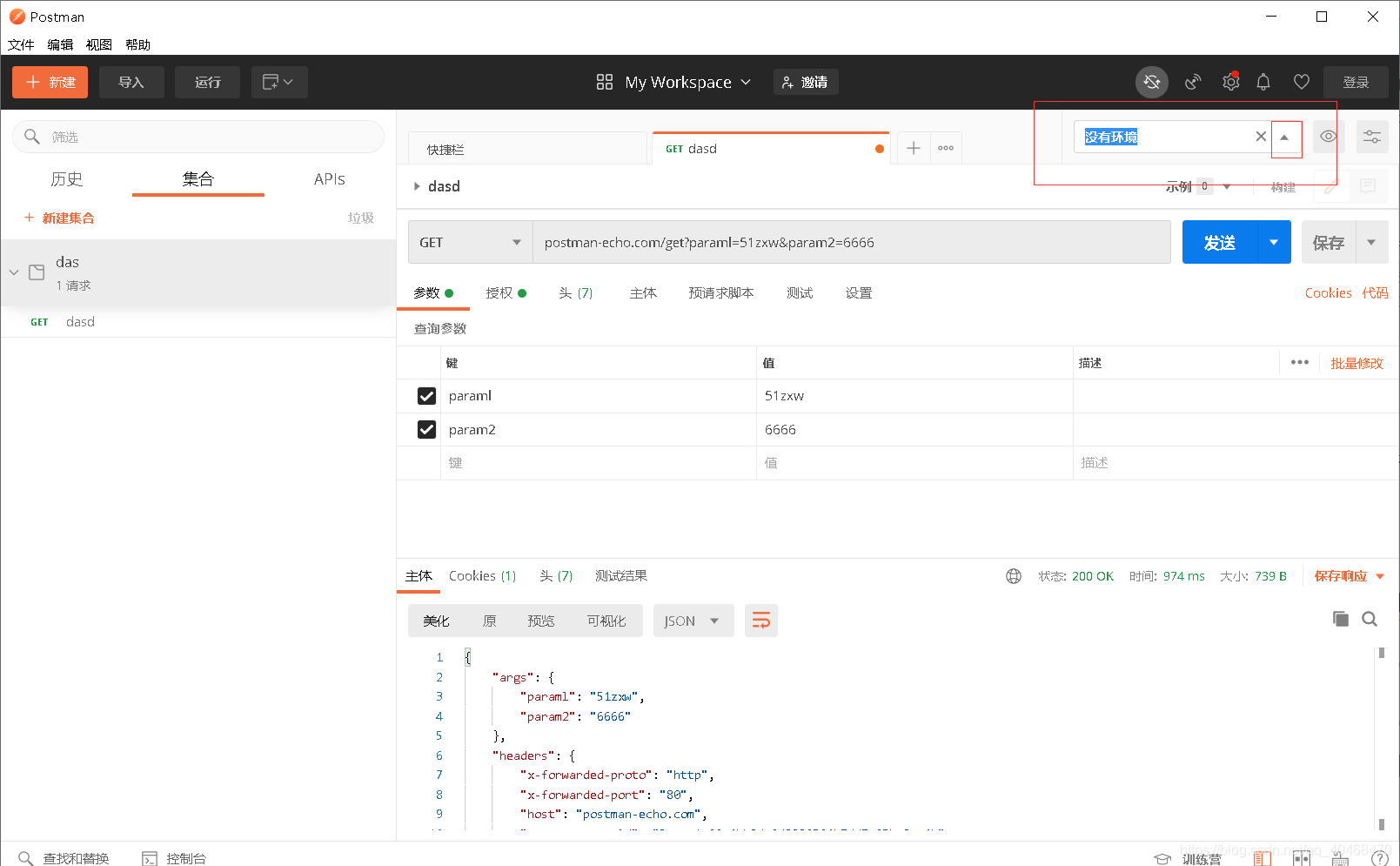
Task: Click the Runner button (运行)
Action: (x=207, y=82)
